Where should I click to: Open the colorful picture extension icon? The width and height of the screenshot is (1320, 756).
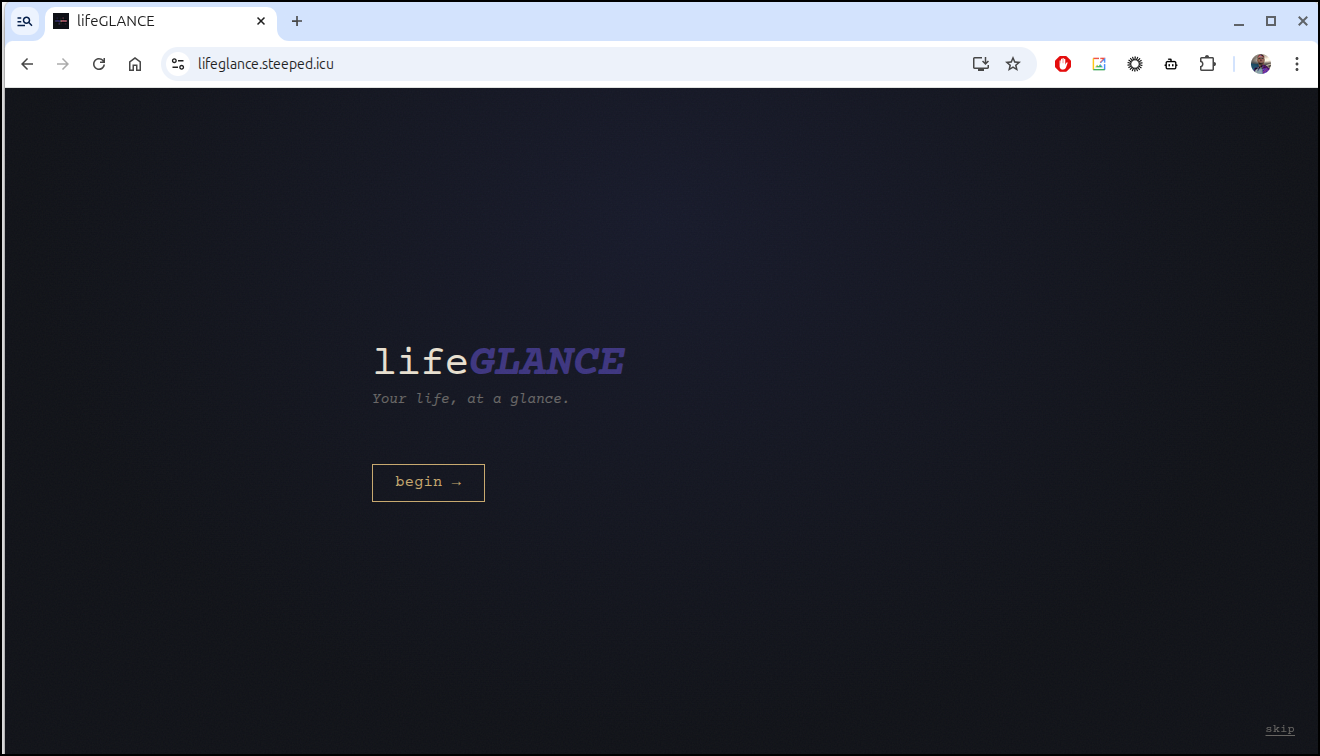coord(1099,64)
